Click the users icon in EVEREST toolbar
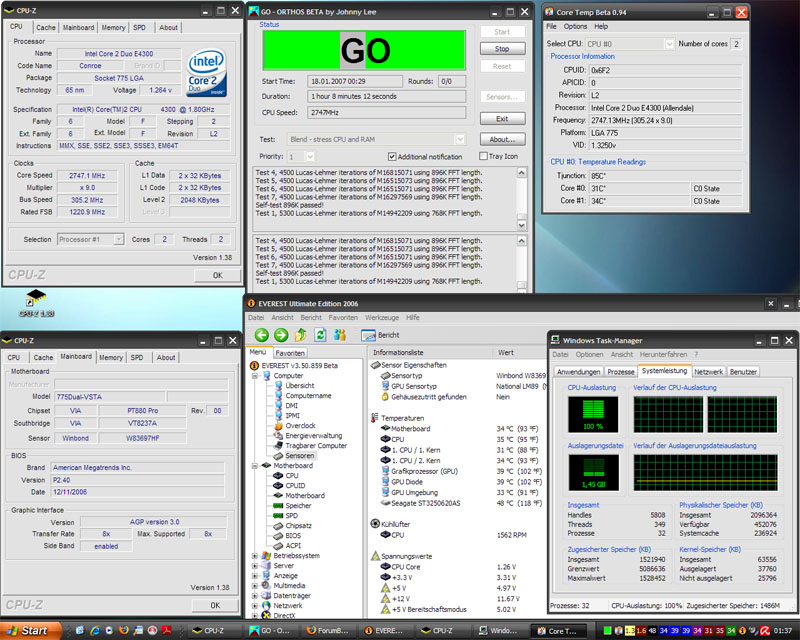 (340, 335)
